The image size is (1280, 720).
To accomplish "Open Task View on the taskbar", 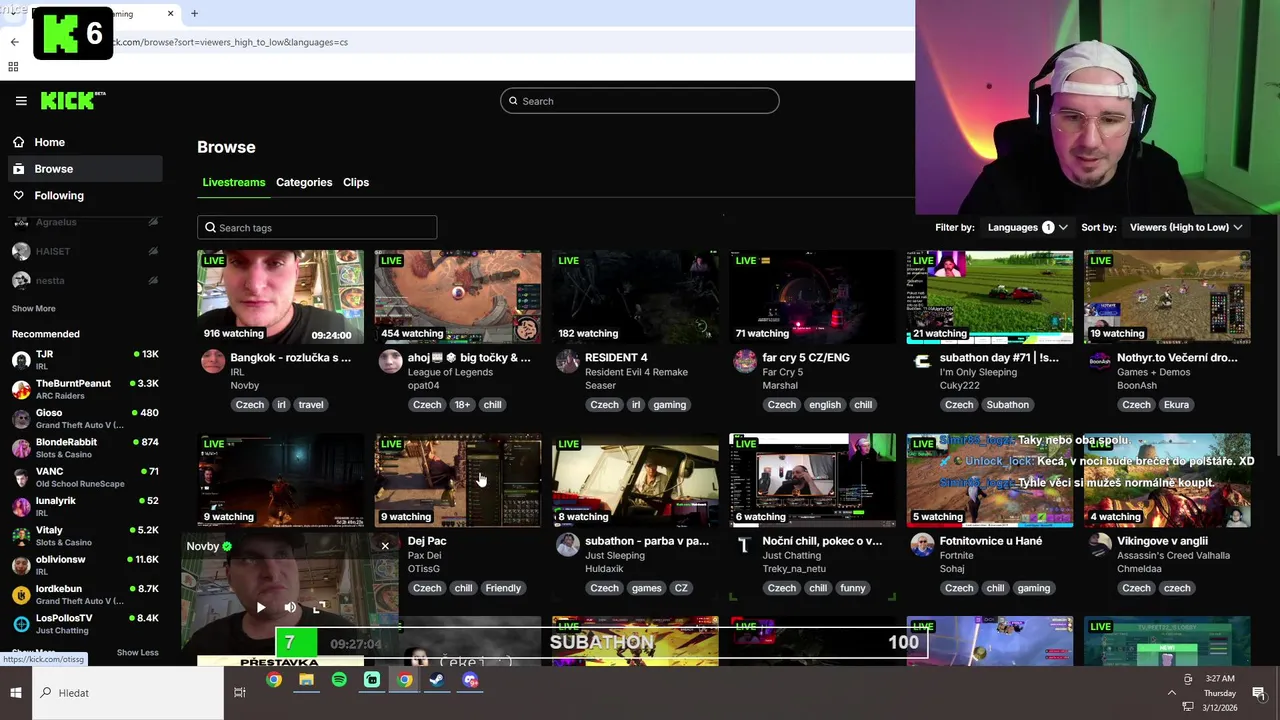I will tap(240, 692).
